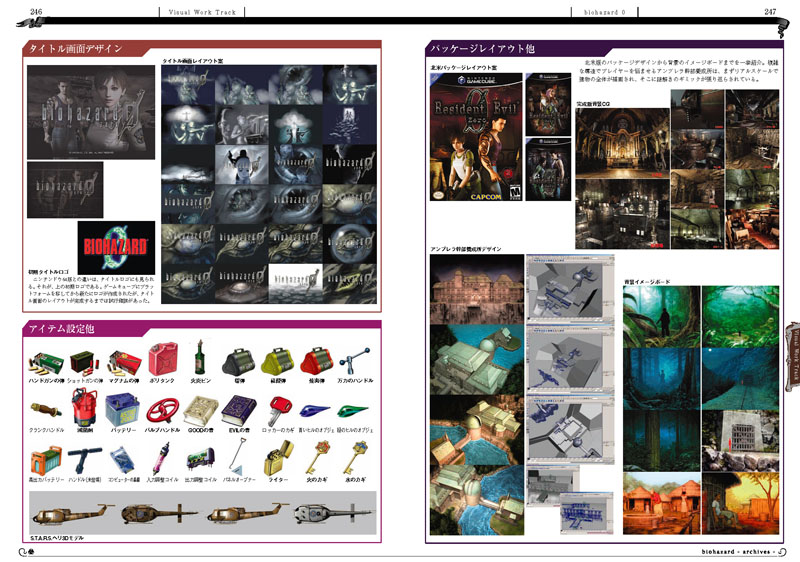Select the red valve handle wheel
Image resolution: width=800 pixels, height=562 pixels.
pos(162,411)
